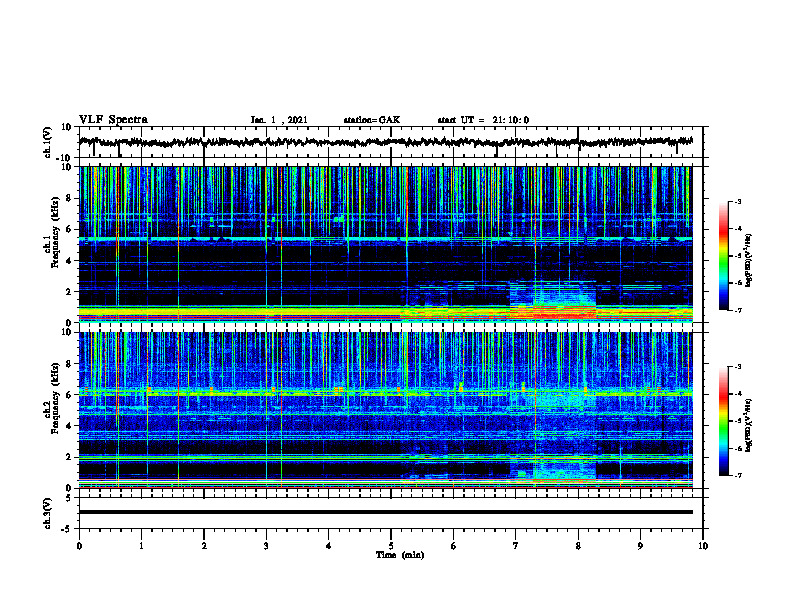Click the "0" tick on the Time axis
792x612 pixels.
tap(79, 546)
